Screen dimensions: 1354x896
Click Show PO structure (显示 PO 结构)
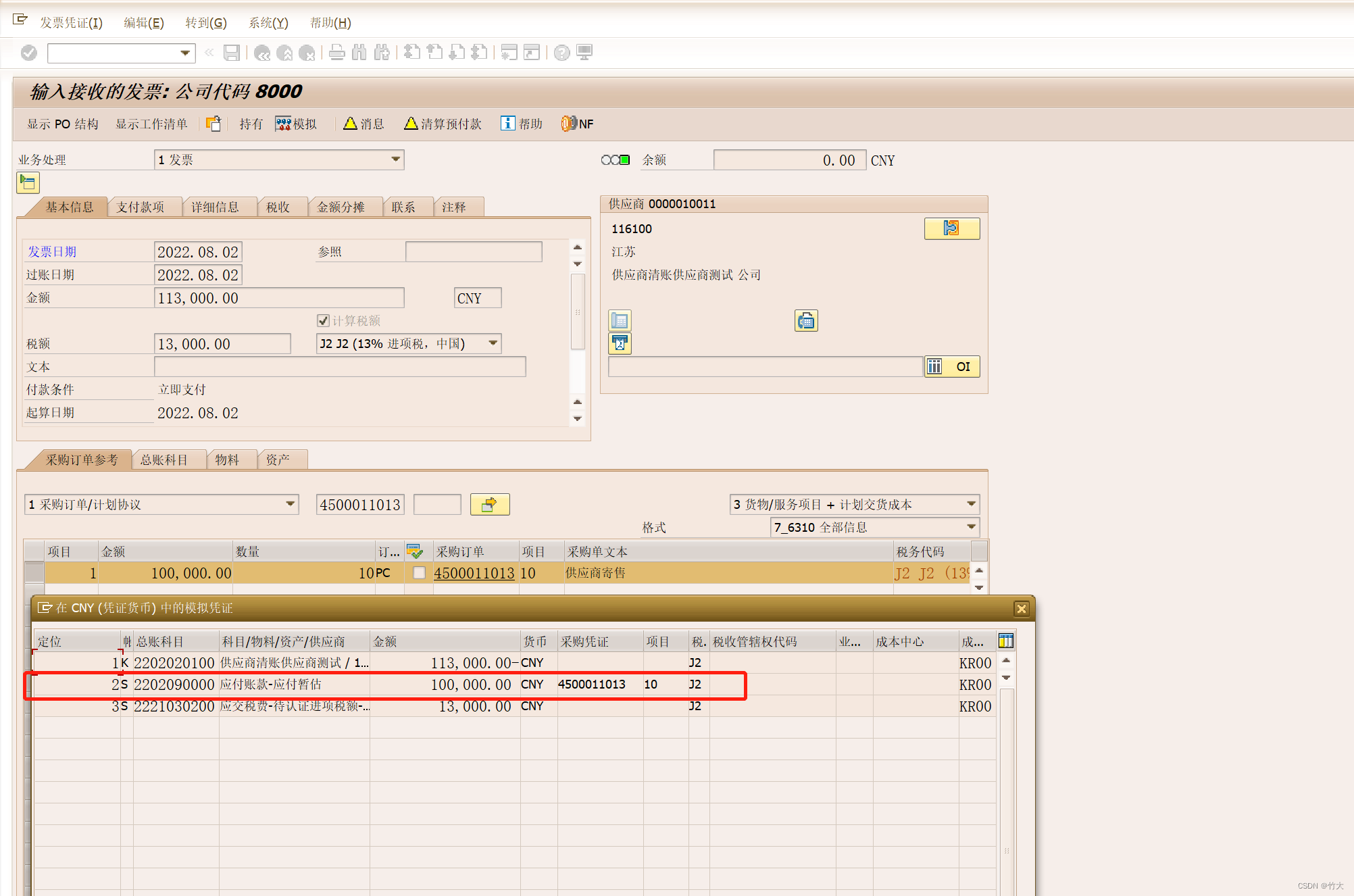pos(62,124)
